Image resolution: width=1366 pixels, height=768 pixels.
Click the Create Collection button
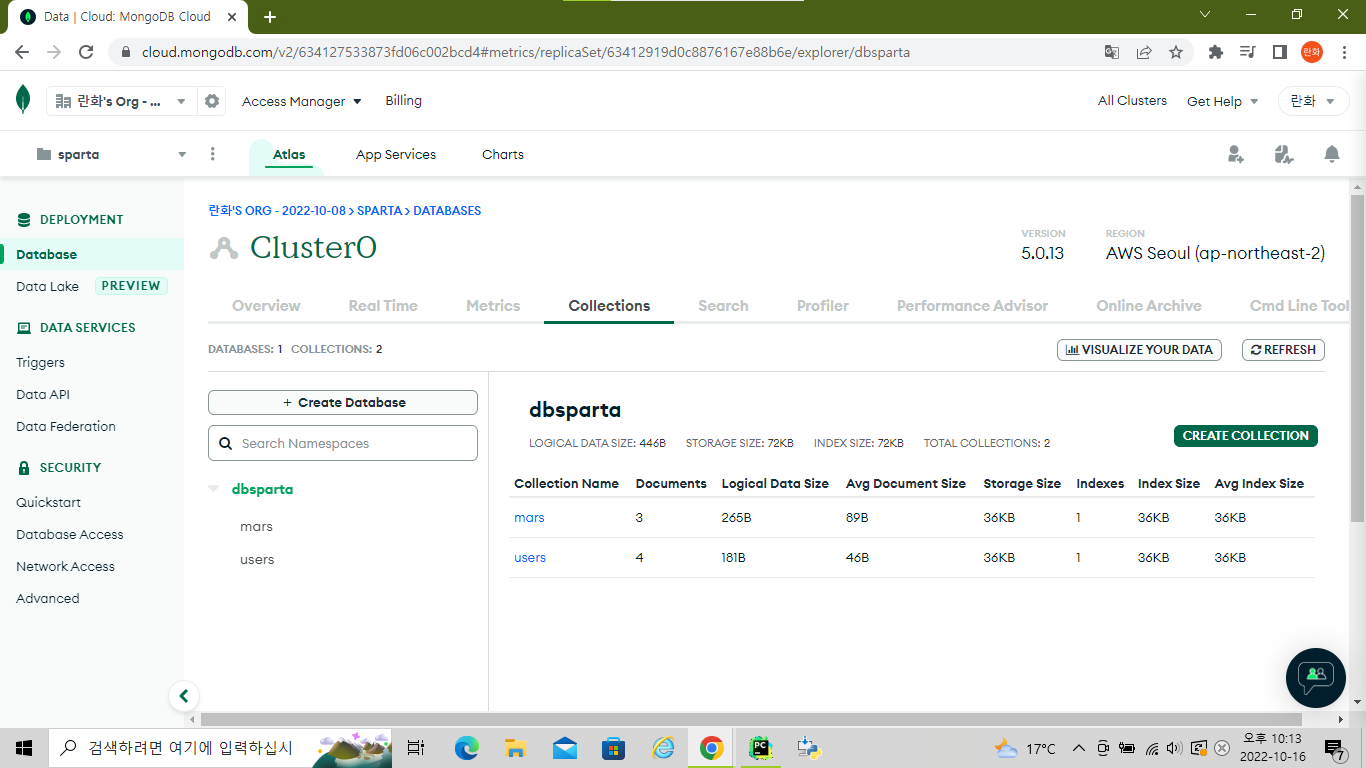click(1246, 436)
